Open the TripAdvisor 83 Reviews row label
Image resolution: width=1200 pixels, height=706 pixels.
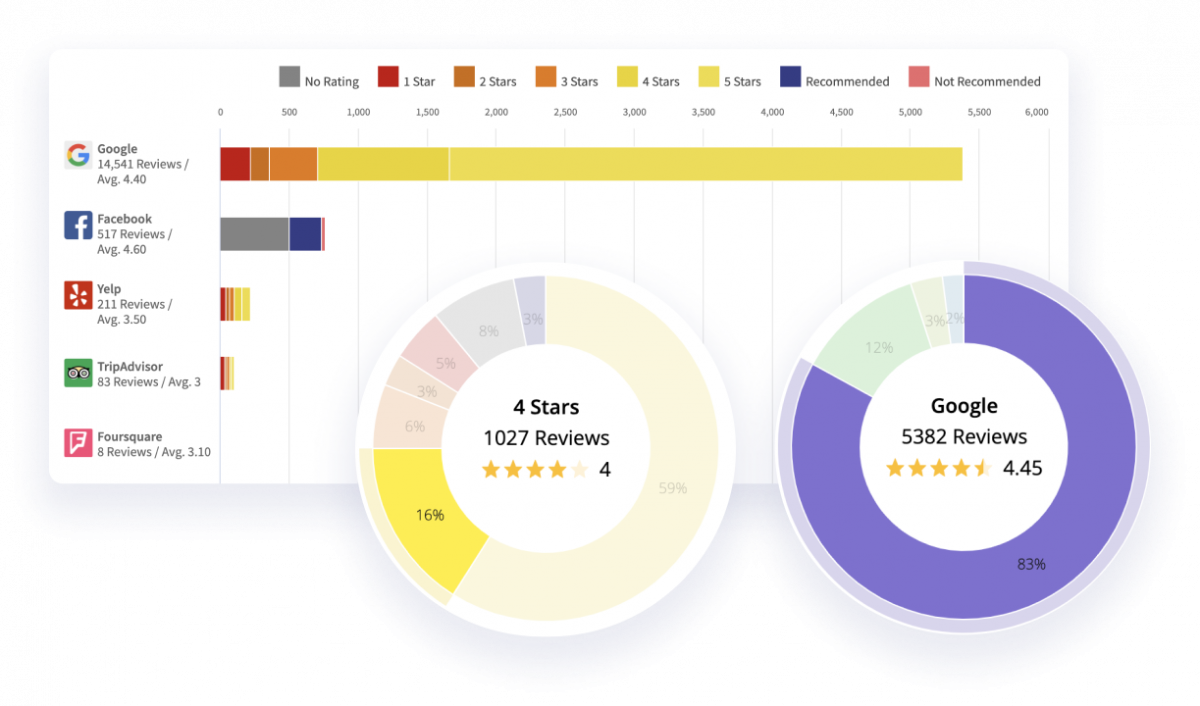149,374
